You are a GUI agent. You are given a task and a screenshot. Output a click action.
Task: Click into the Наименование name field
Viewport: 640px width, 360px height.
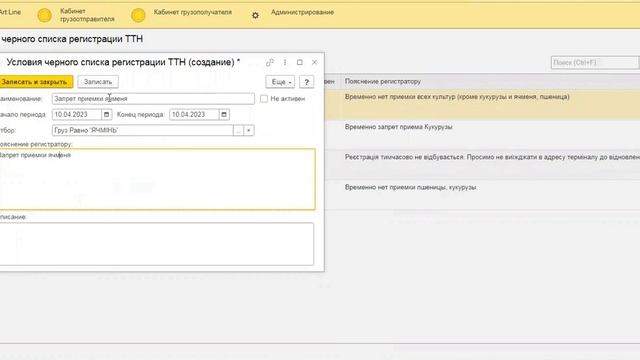[x=153, y=99]
